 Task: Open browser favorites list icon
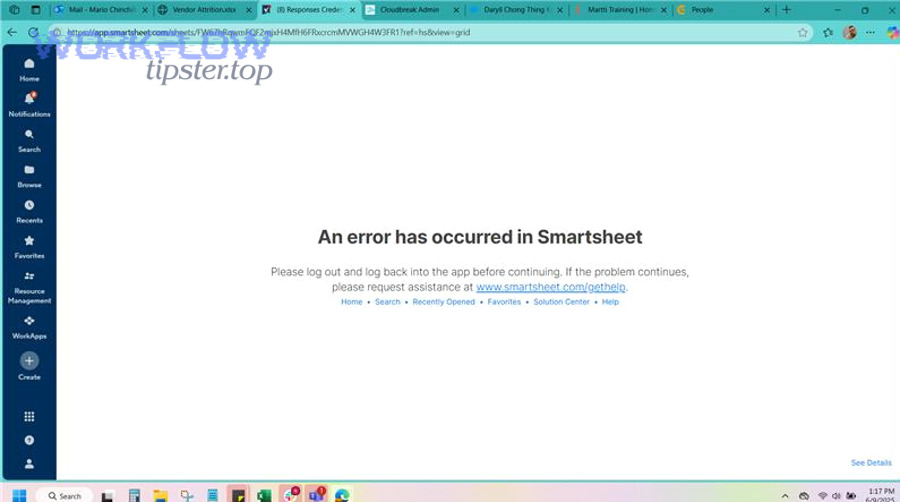point(828,33)
